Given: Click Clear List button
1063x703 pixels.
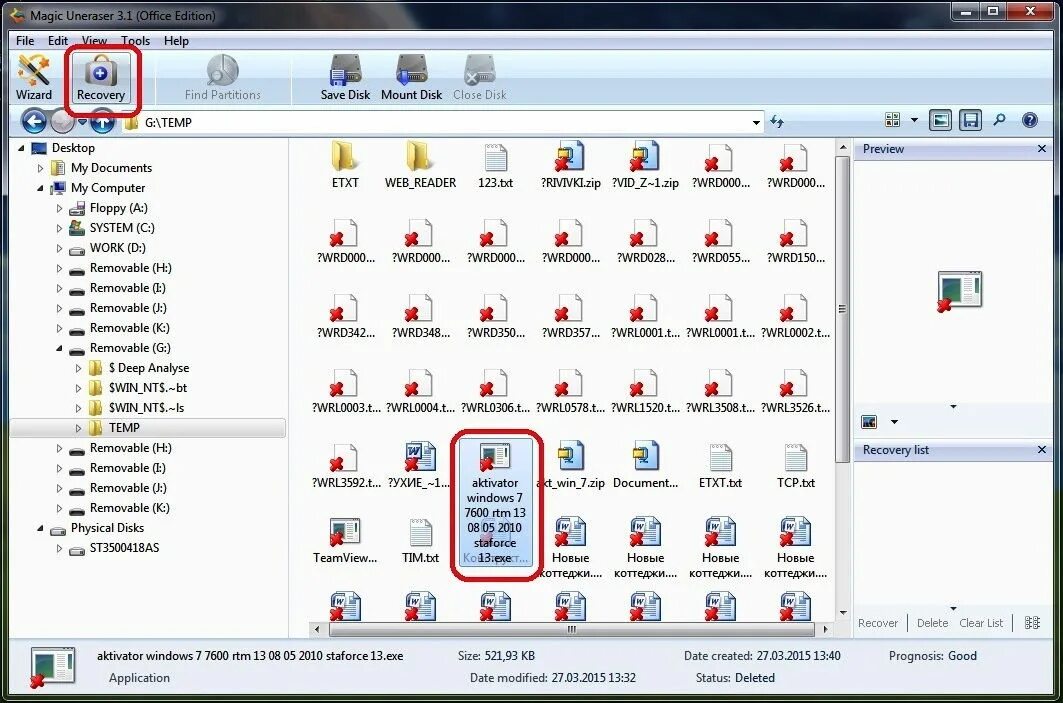Looking at the screenshot, I should [x=981, y=623].
